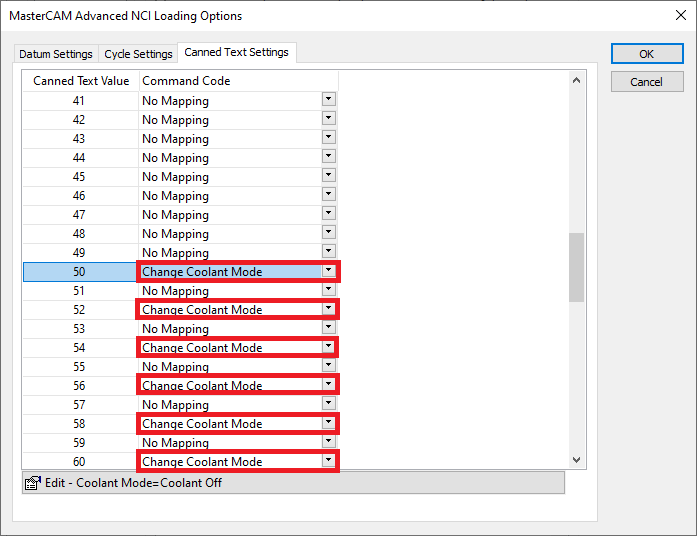Open the dropdown arrow on row 53
This screenshot has height=536, width=697.
point(328,327)
